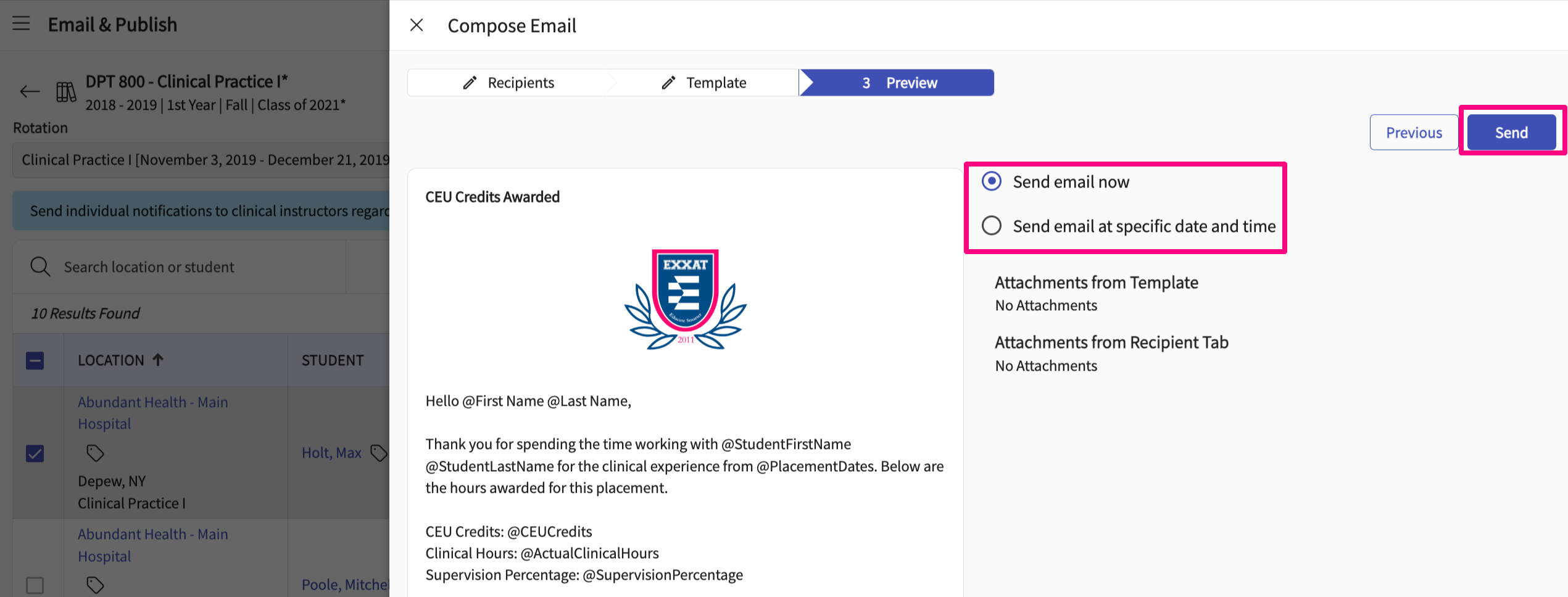Viewport: 1568px width, 597px height.
Task: Click the search magnifier icon
Action: coord(40,267)
